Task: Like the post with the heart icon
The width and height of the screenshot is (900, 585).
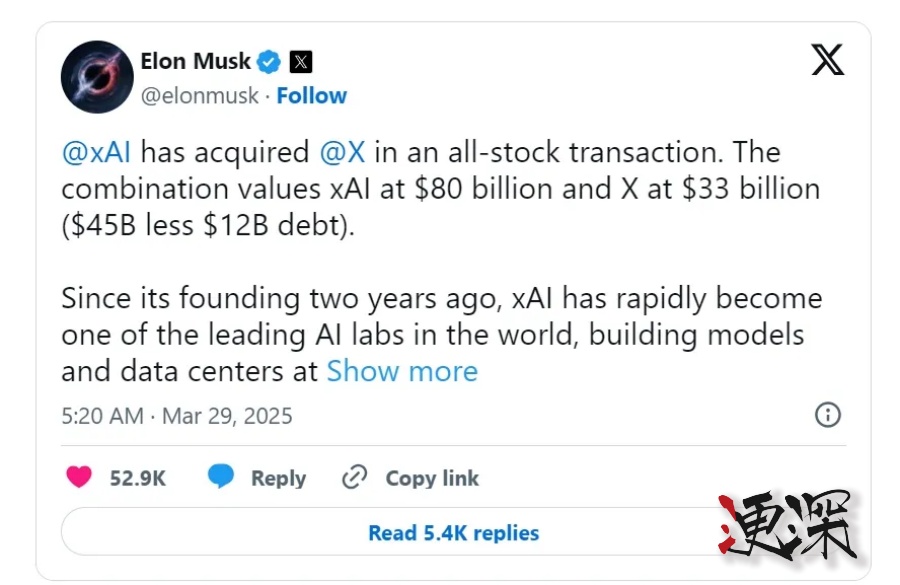Action: tap(79, 478)
